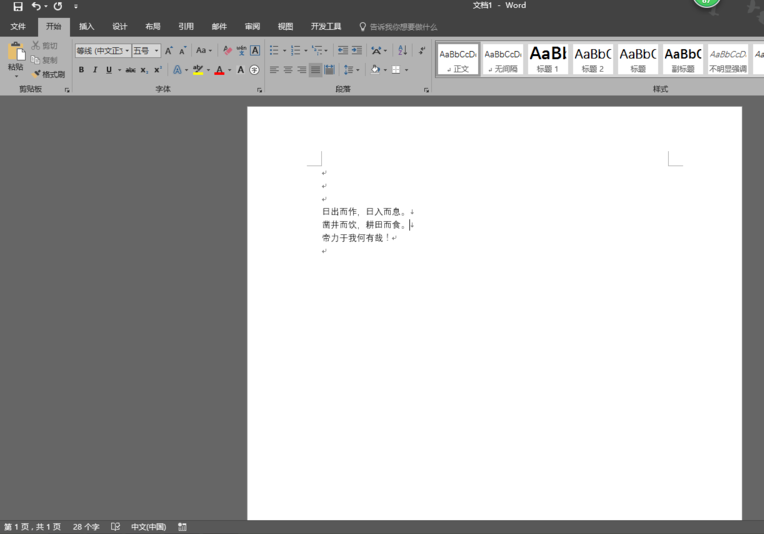
Task: Open the font name dropdown (等线)
Action: [127, 51]
